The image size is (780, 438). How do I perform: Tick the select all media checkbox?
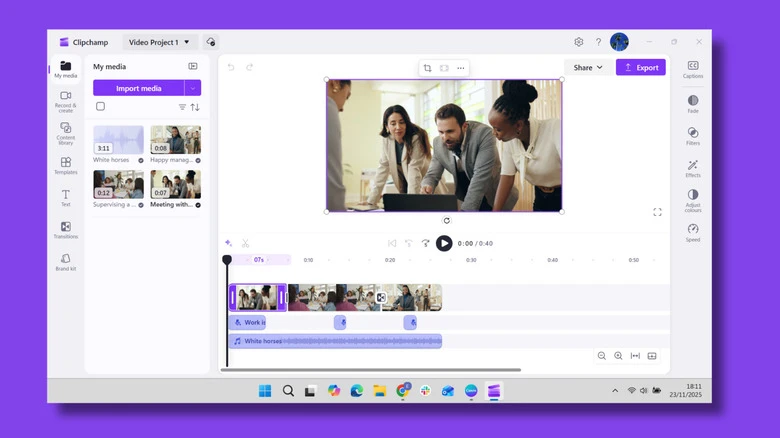click(x=100, y=107)
